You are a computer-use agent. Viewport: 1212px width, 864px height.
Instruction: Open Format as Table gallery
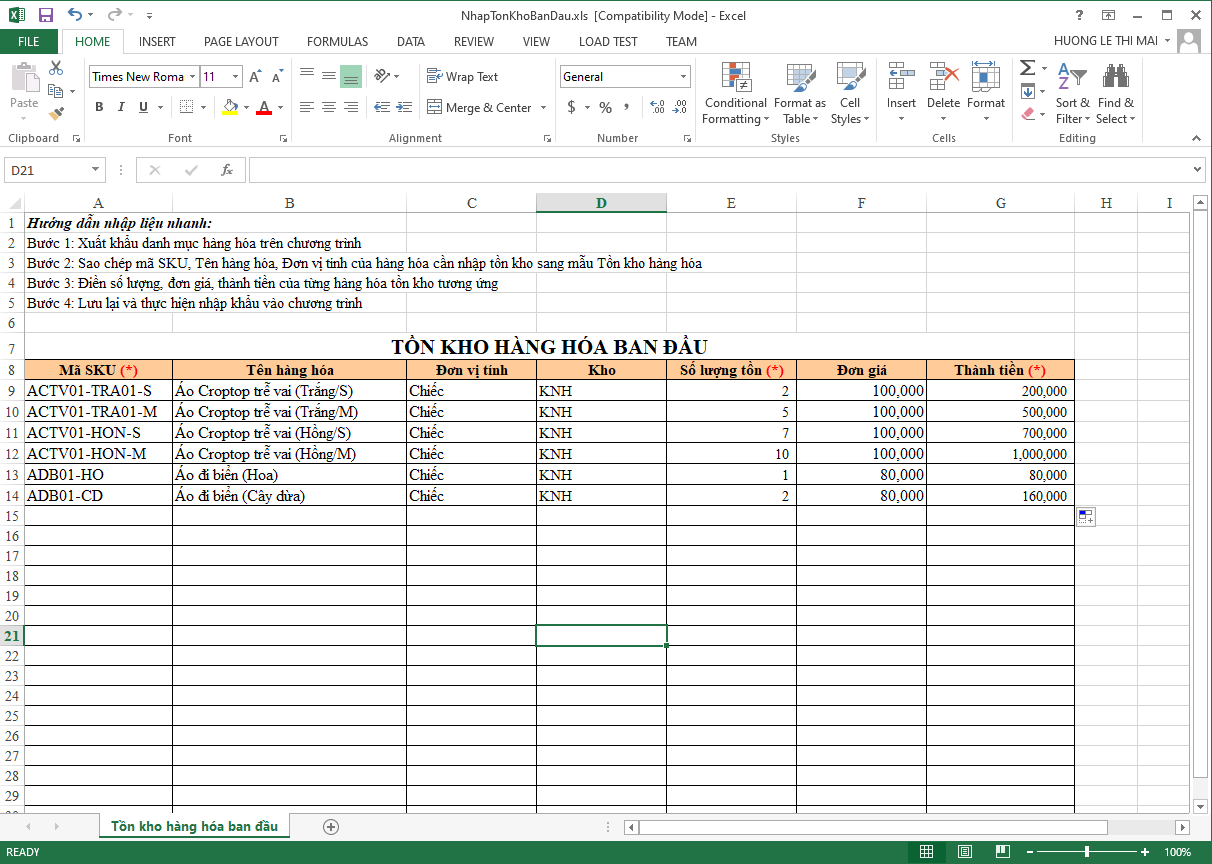[800, 94]
